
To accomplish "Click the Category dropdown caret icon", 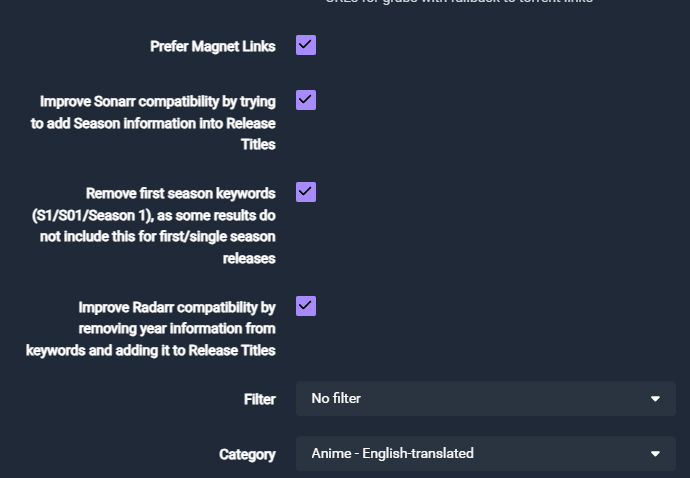I will click(x=655, y=454).
